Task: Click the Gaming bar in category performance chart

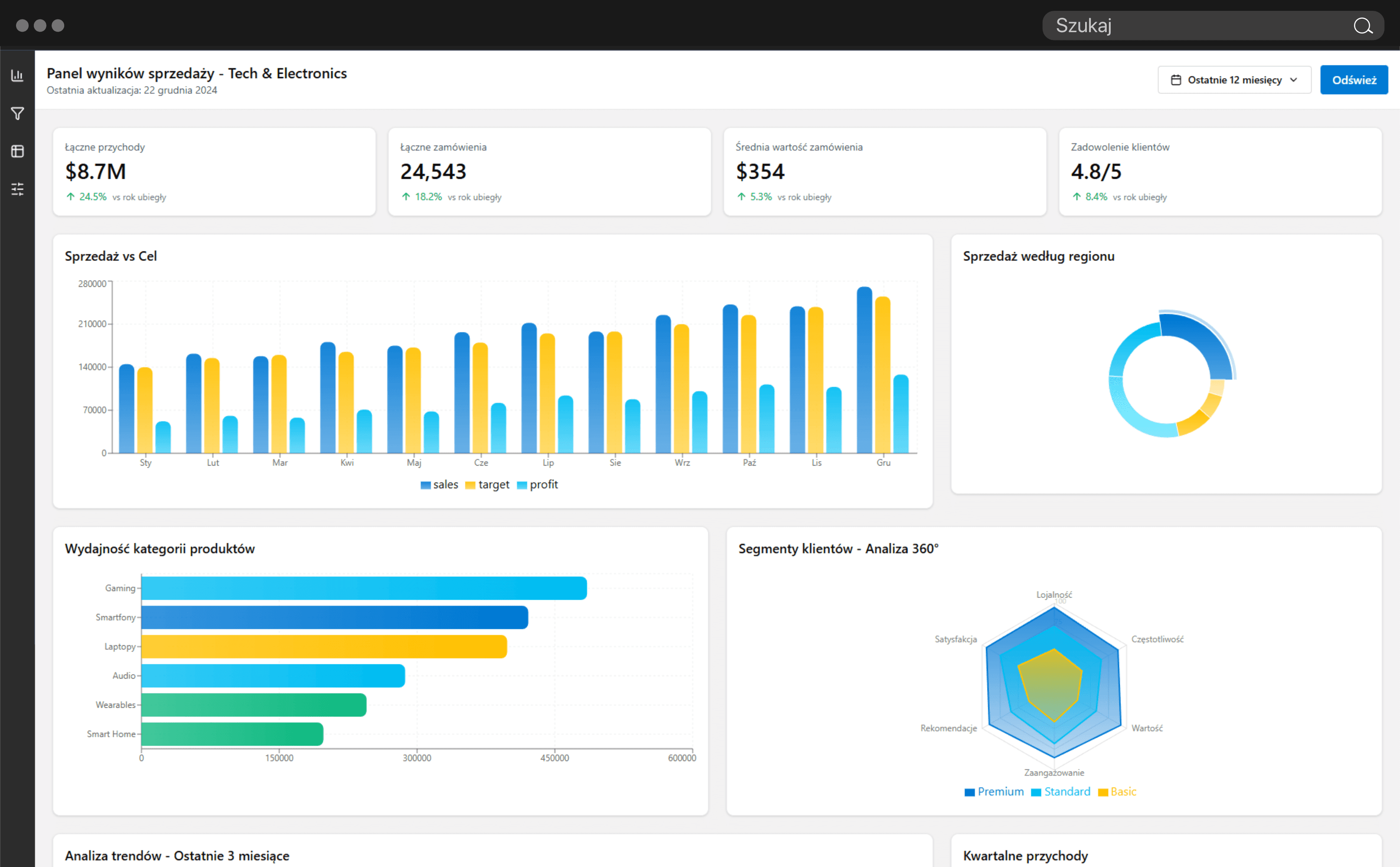Action: tap(361, 588)
